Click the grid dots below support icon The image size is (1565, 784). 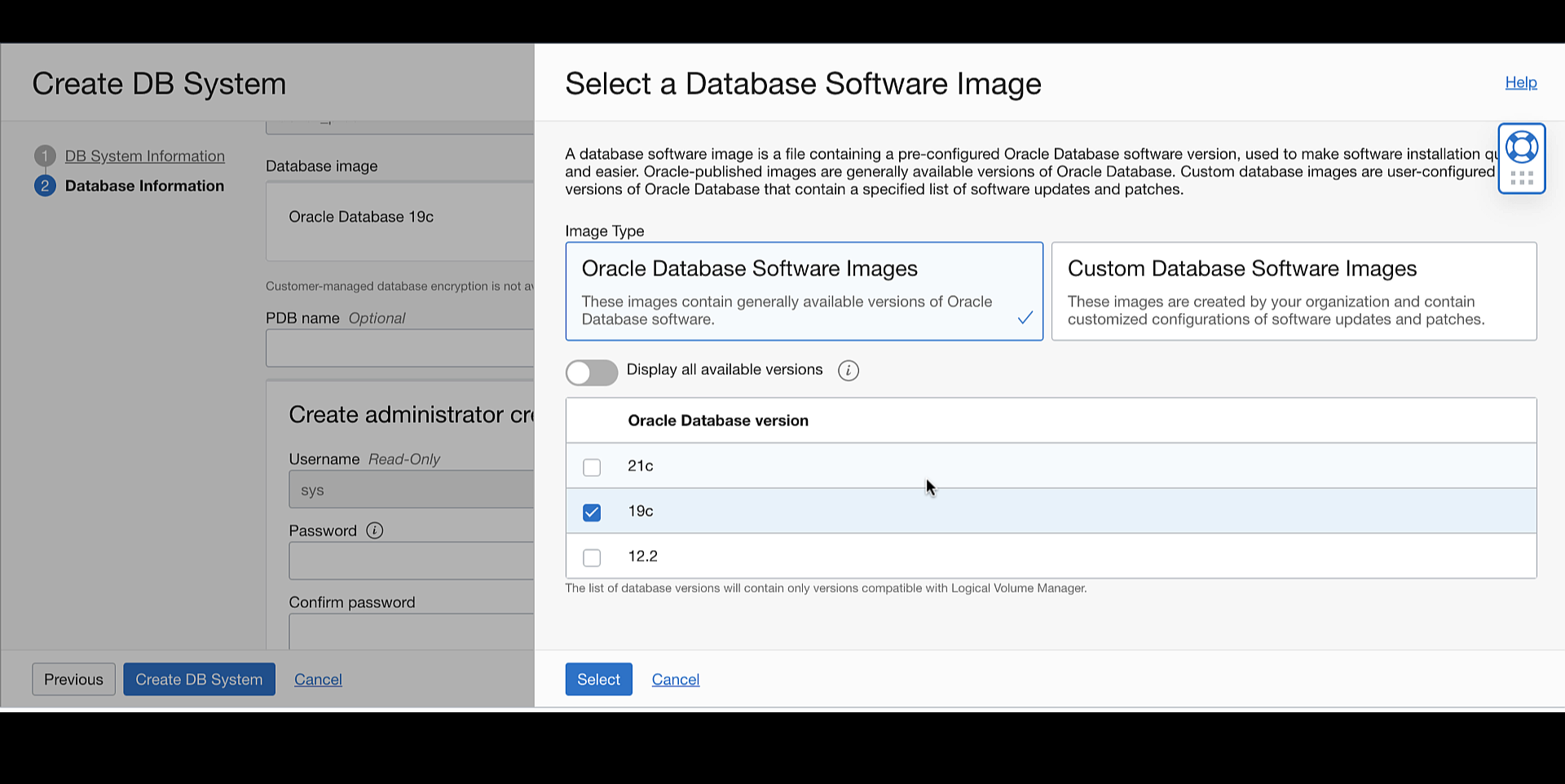(x=1521, y=178)
